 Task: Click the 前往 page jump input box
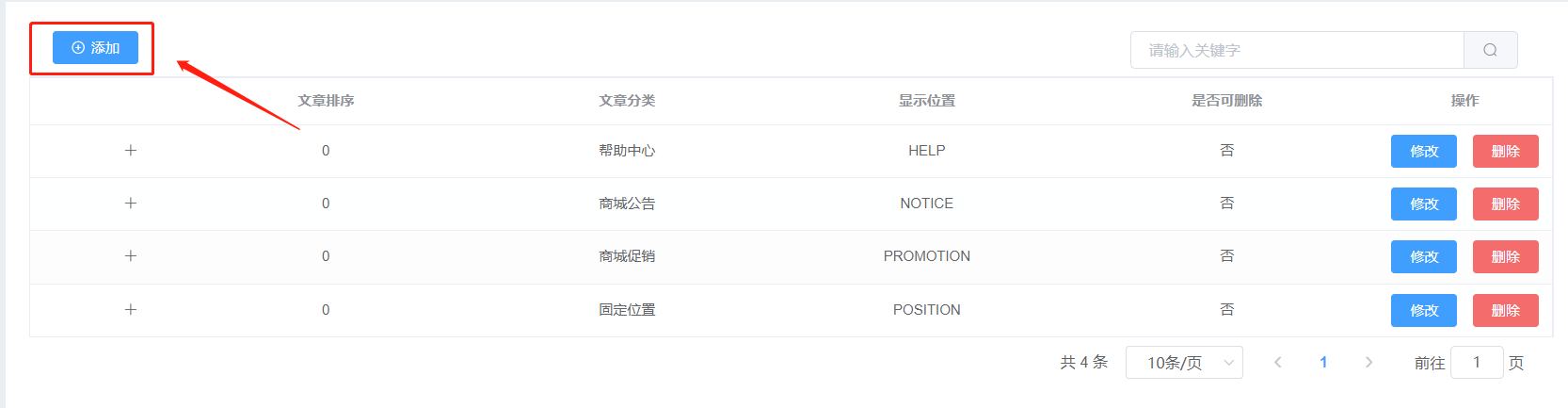tap(1477, 363)
